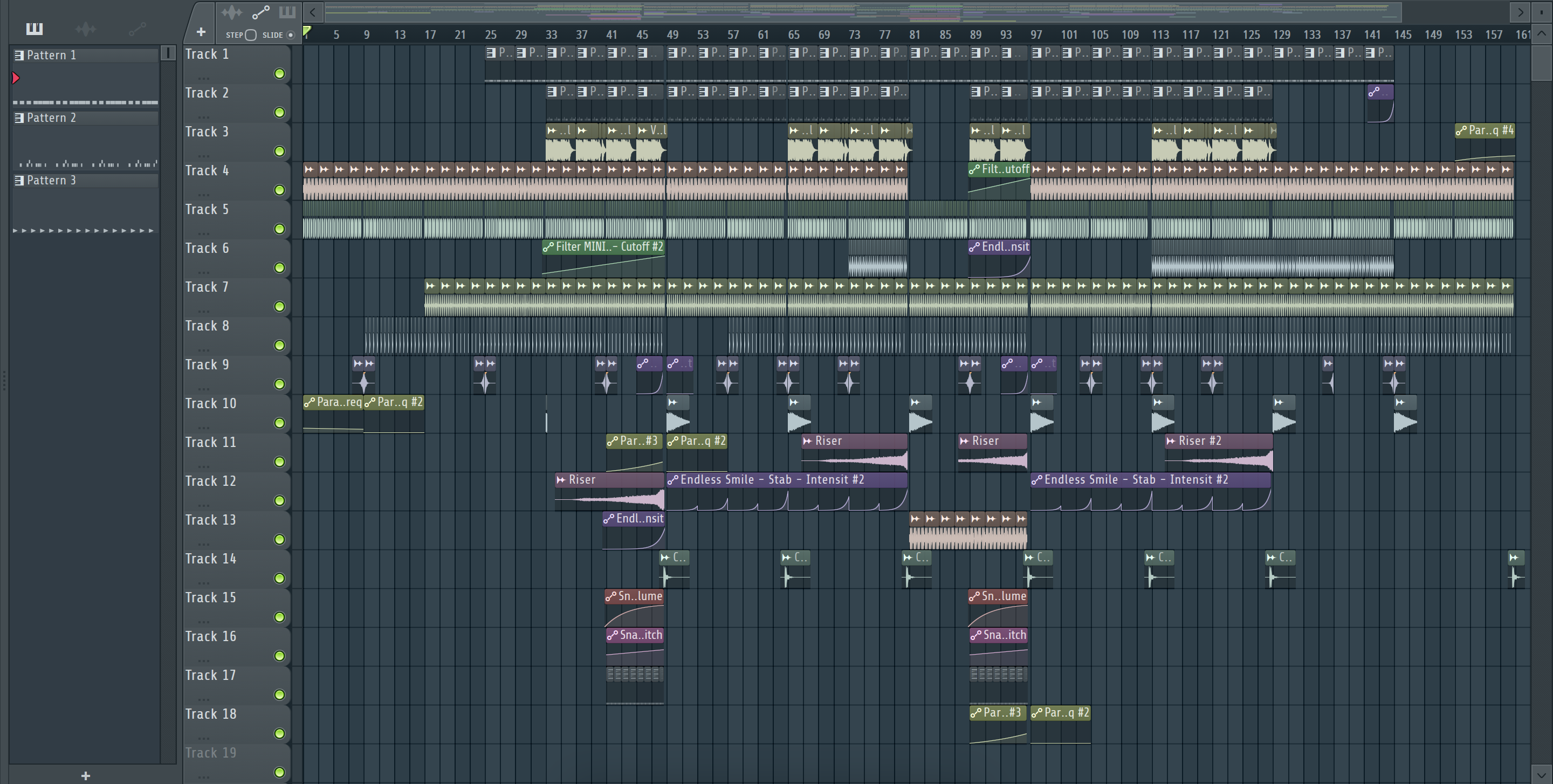Click the red play marker under Pattern 1

[x=16, y=78]
